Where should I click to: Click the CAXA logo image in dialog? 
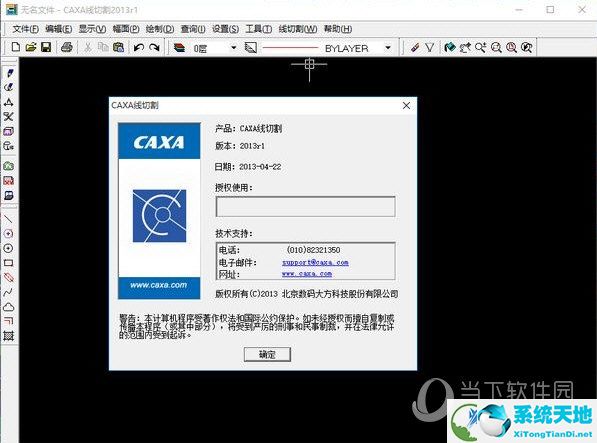click(159, 210)
